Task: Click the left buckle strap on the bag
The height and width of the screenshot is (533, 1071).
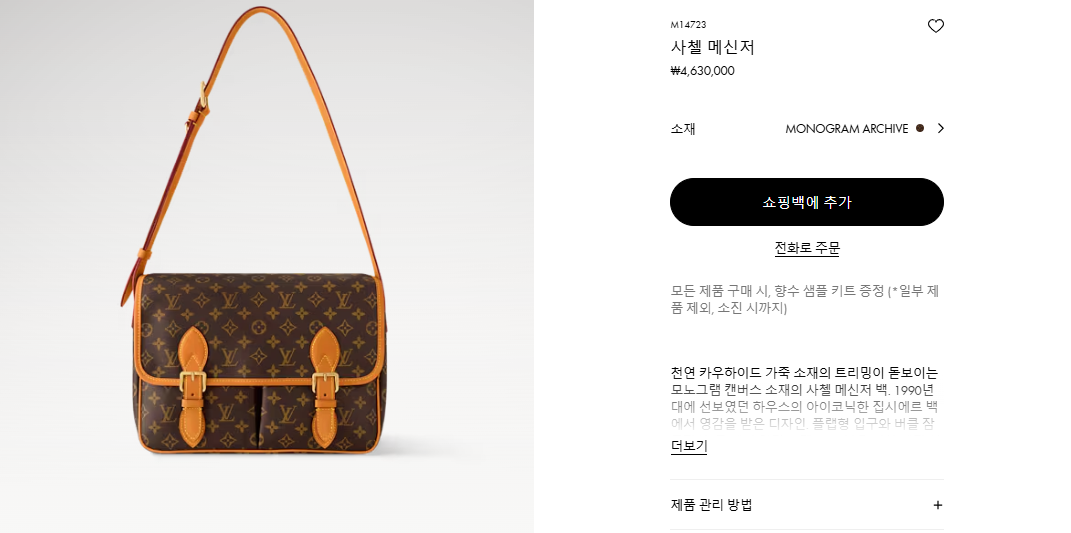Action: click(193, 387)
